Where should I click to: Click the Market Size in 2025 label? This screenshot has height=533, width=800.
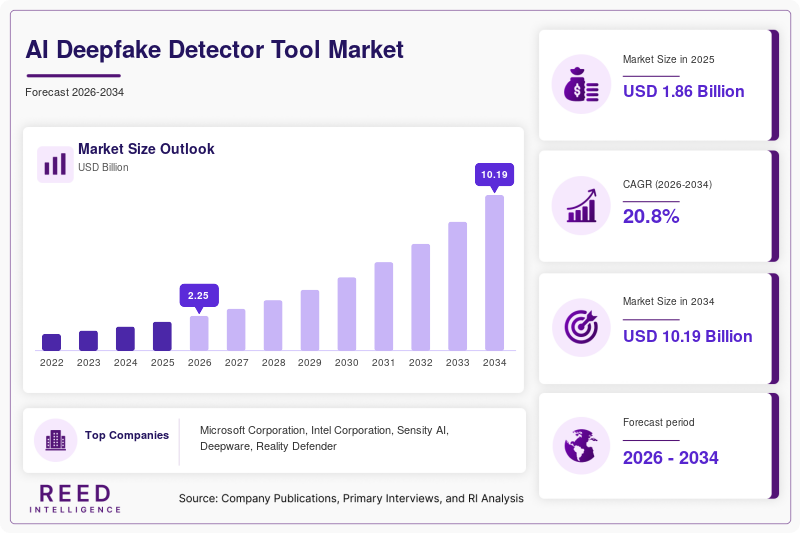[x=668, y=60]
